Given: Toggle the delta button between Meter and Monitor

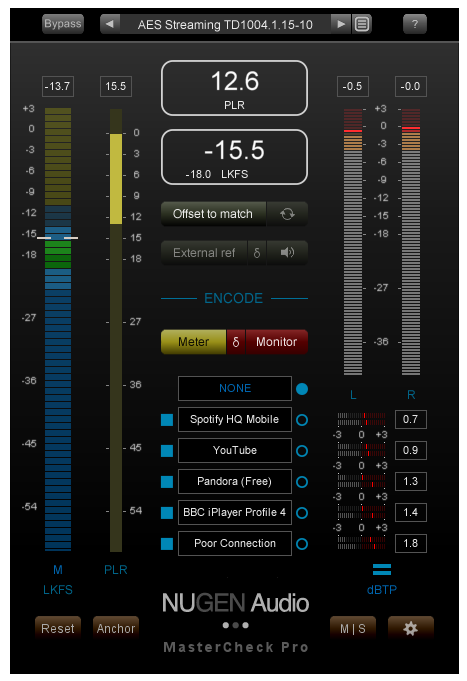Looking at the screenshot, I should (236, 342).
